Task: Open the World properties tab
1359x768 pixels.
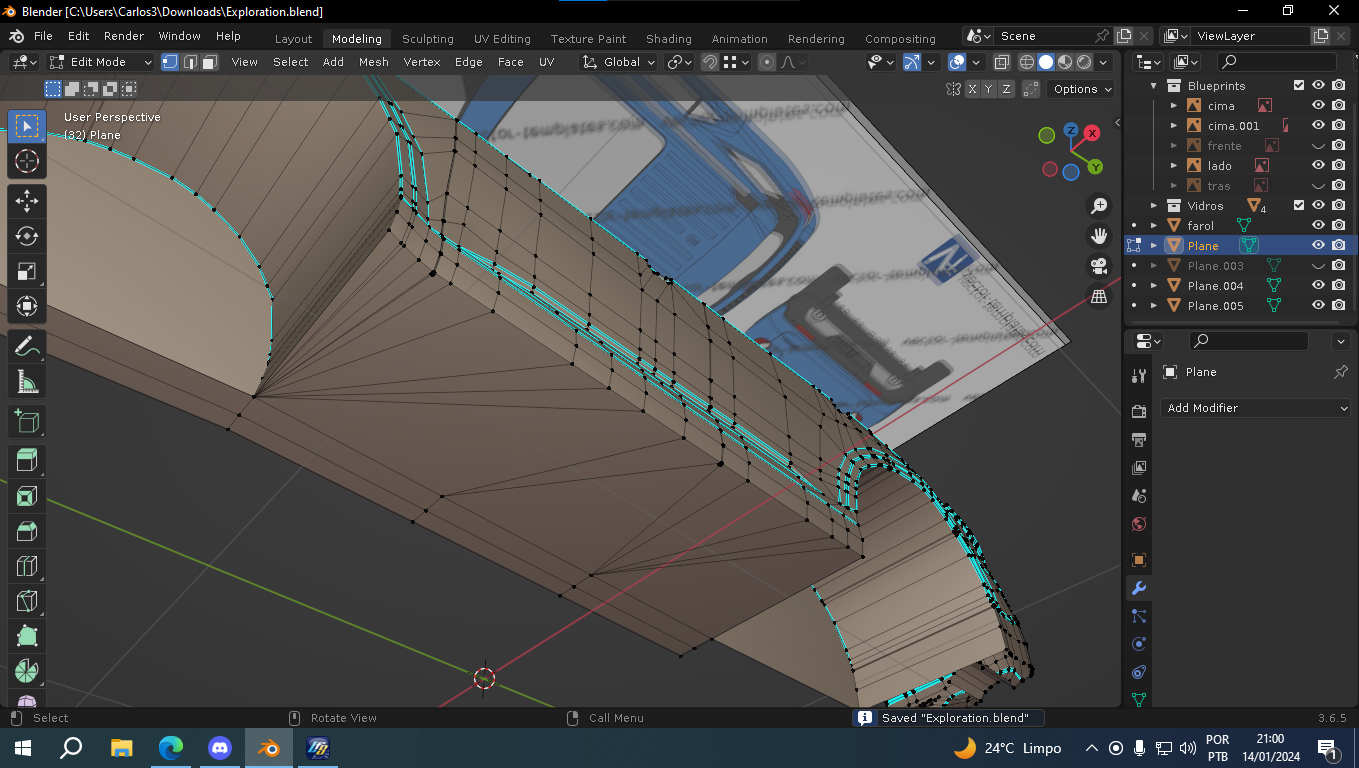Action: [x=1138, y=524]
